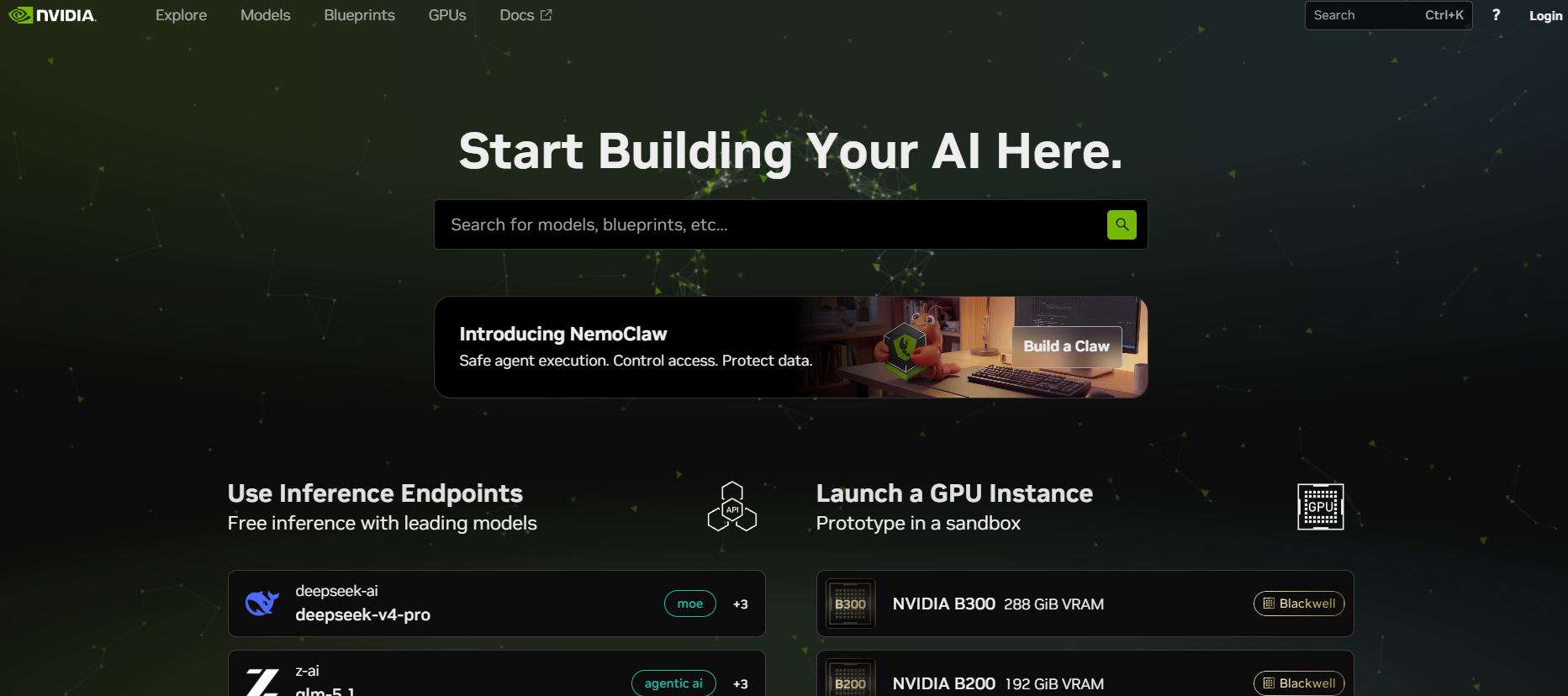
Task: Click +3 tags on z-ai row
Action: point(740,683)
